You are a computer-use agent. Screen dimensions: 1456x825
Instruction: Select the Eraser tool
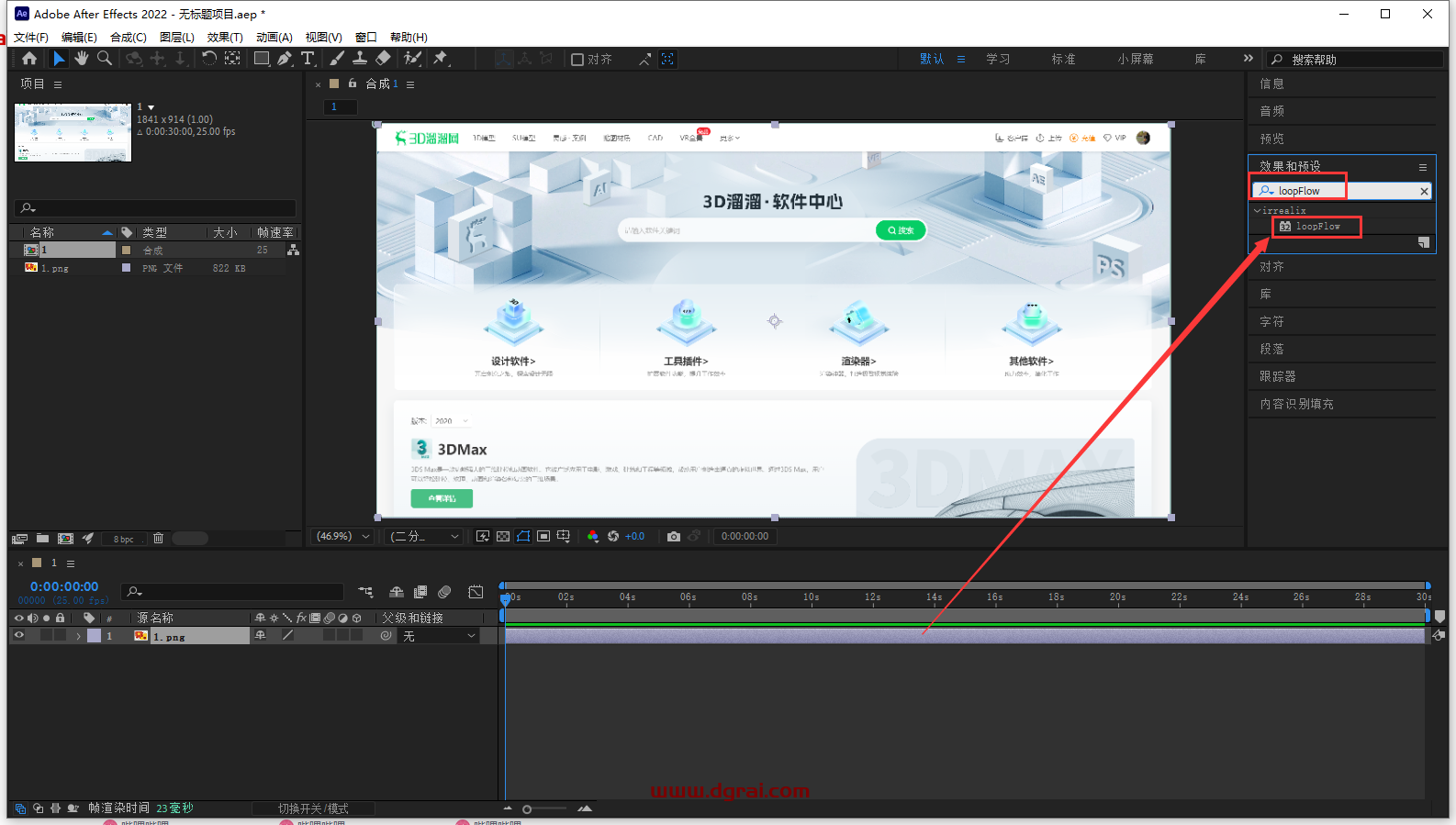point(383,59)
